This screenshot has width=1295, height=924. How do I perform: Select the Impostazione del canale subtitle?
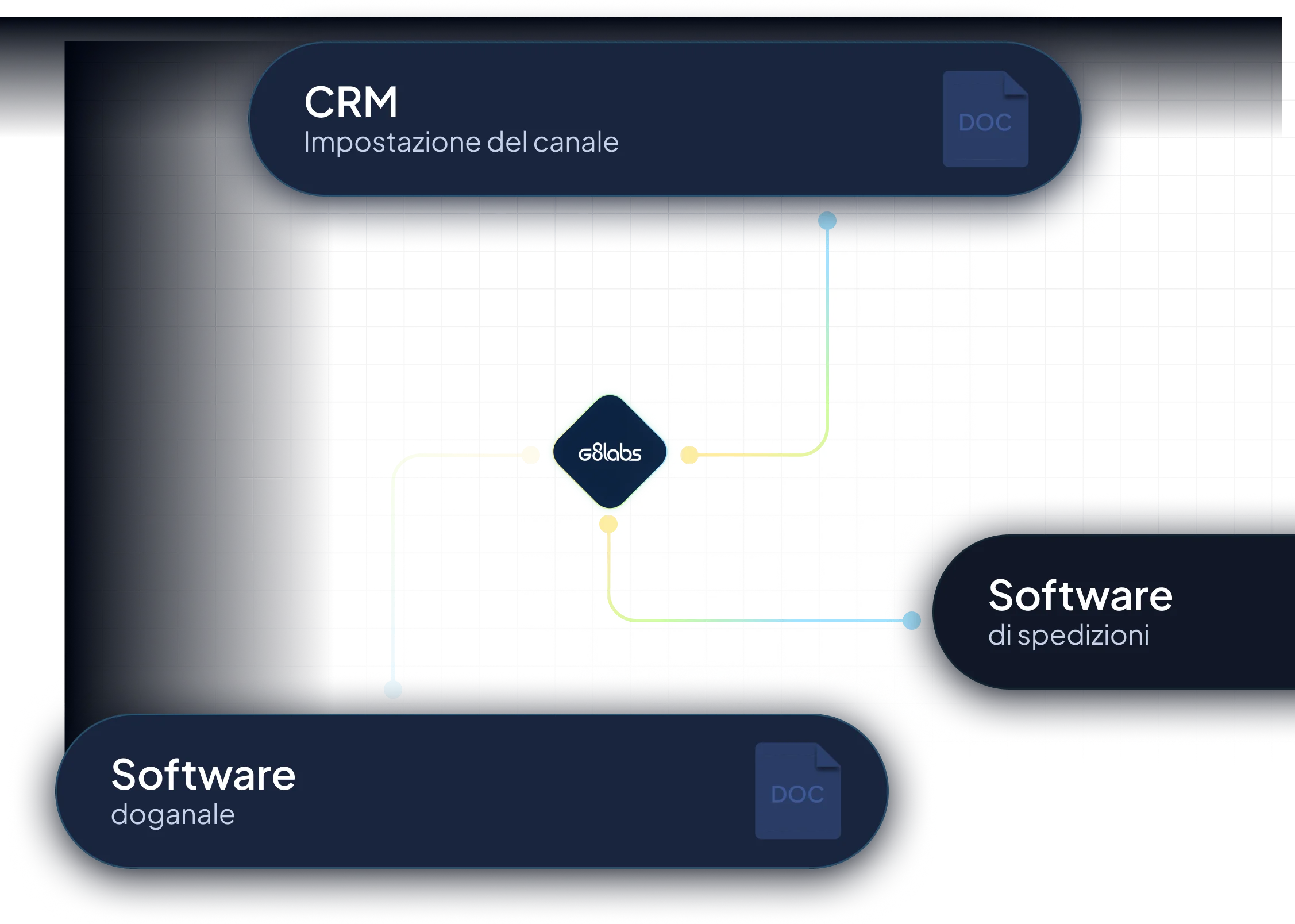[461, 143]
